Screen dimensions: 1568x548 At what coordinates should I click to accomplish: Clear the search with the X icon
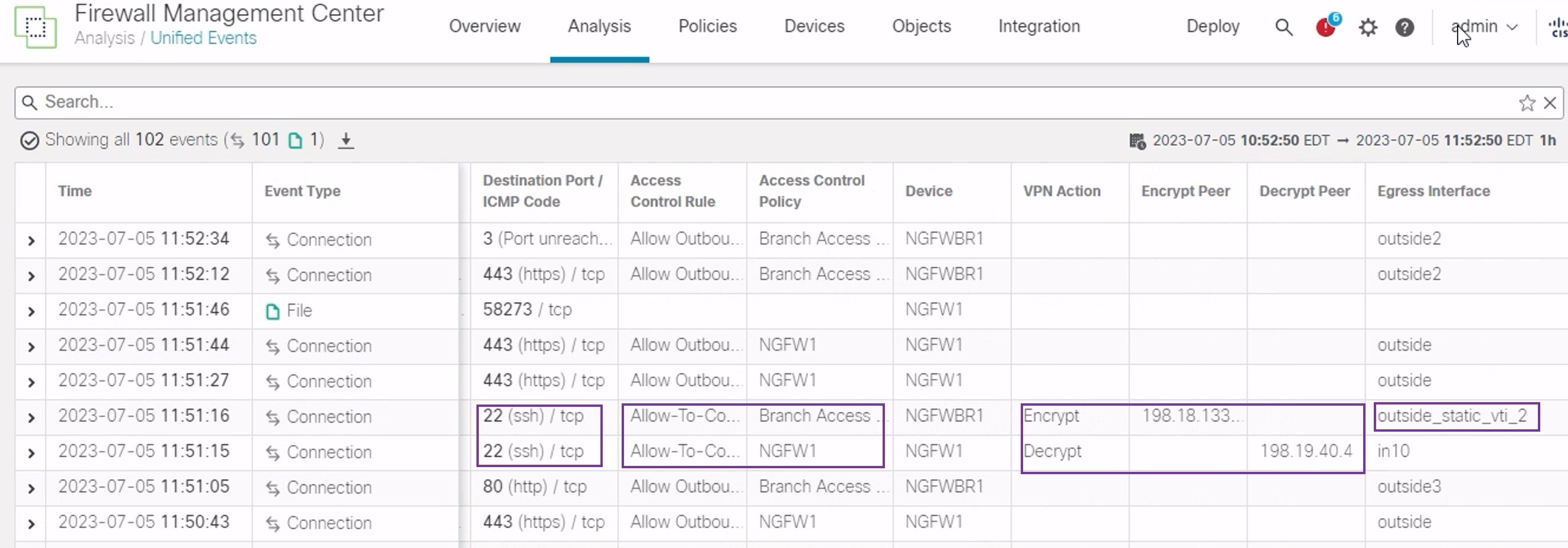1550,103
